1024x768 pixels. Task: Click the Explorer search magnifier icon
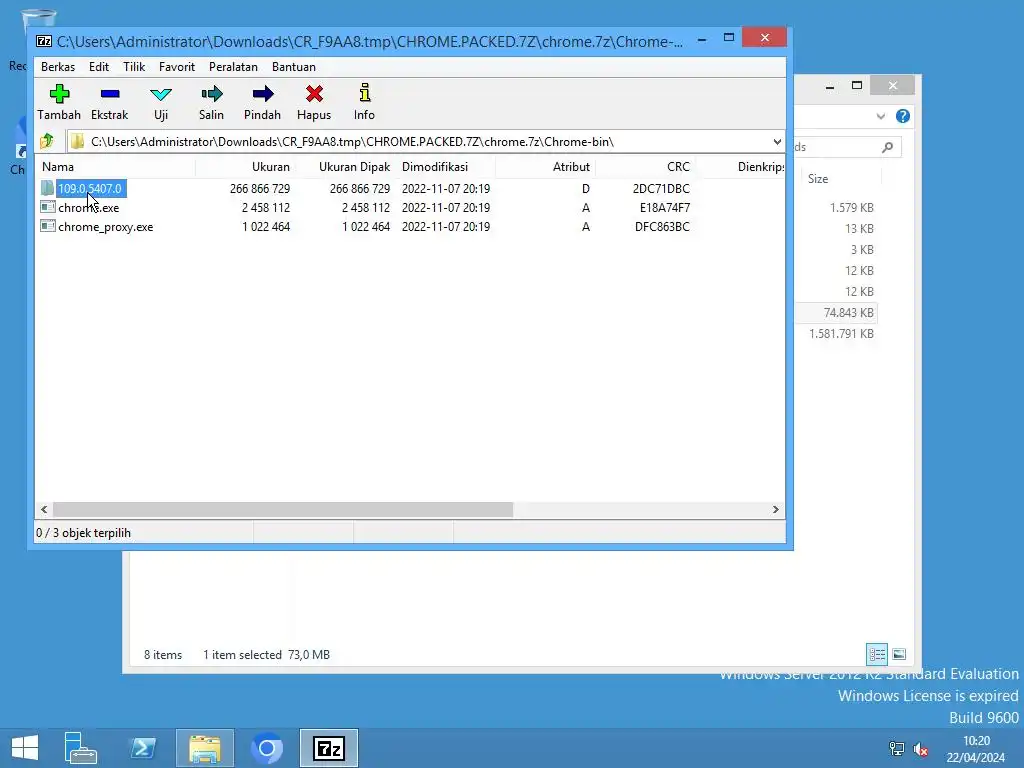point(887,148)
